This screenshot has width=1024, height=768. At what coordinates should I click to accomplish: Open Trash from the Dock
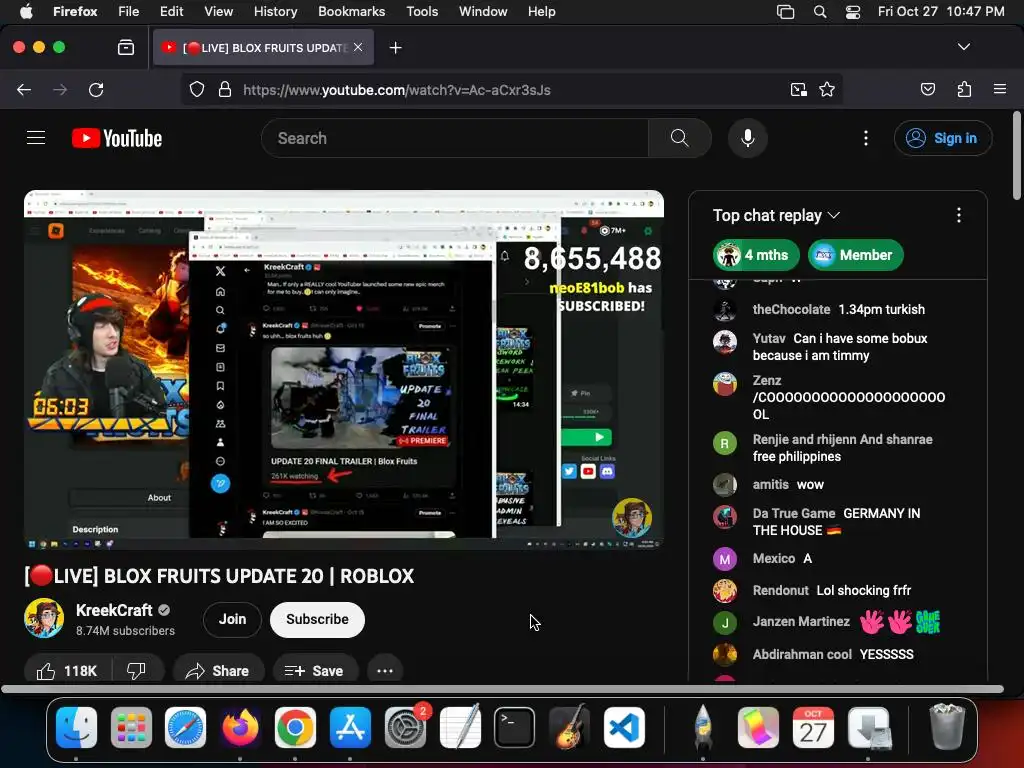click(946, 727)
